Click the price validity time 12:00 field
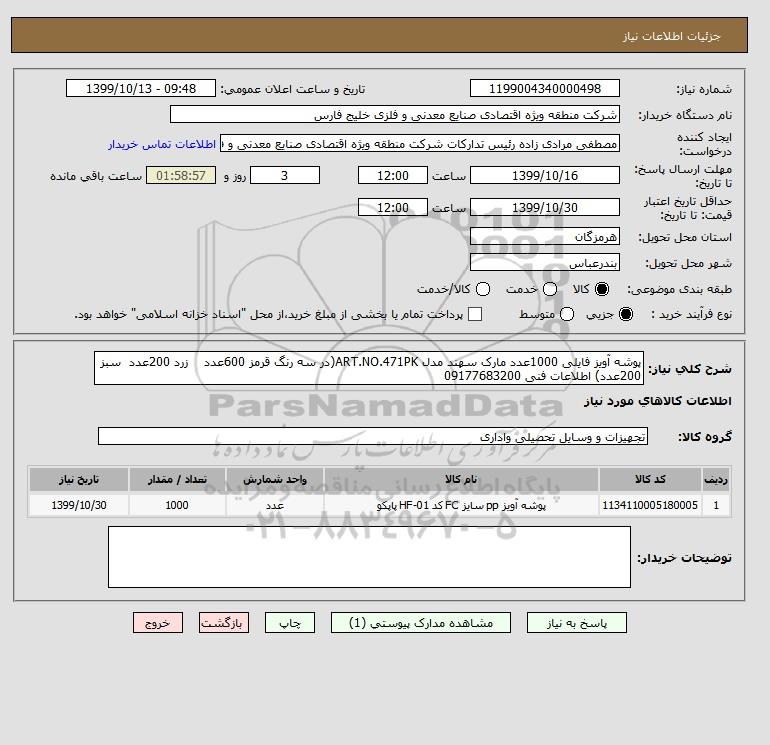Viewport: 770px width, 745px height. coord(393,207)
